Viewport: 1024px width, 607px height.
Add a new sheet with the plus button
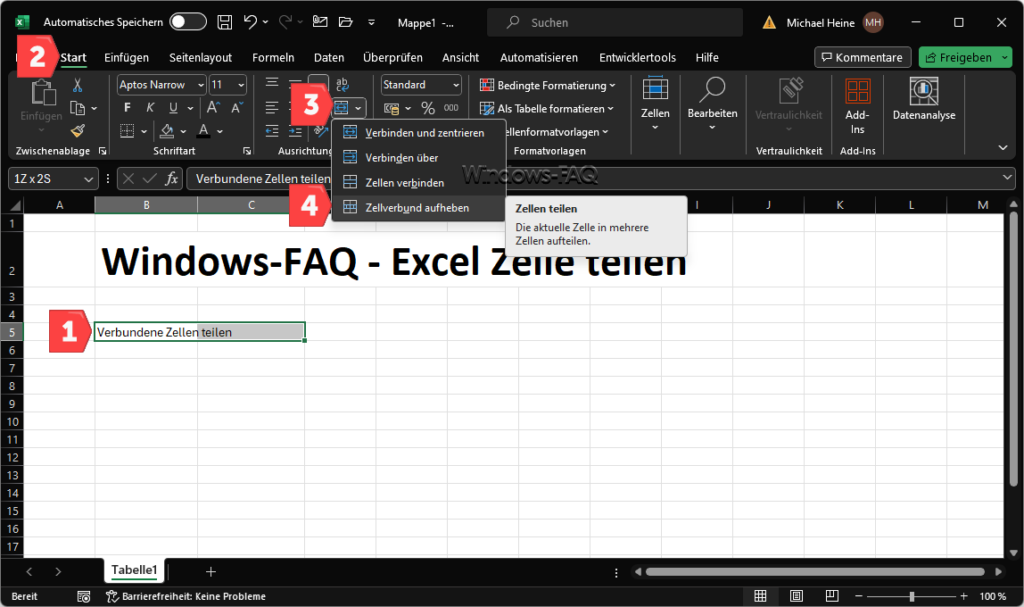tap(210, 572)
